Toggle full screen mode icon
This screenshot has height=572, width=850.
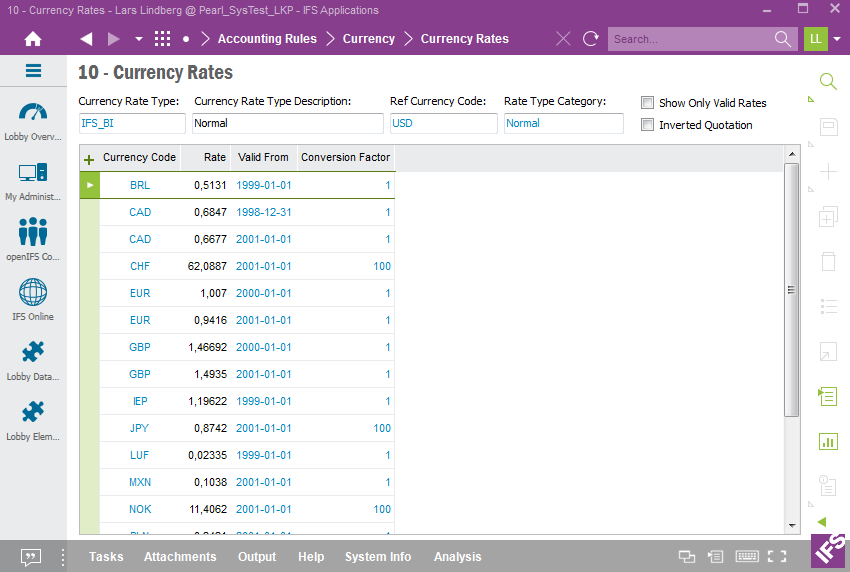point(777,556)
